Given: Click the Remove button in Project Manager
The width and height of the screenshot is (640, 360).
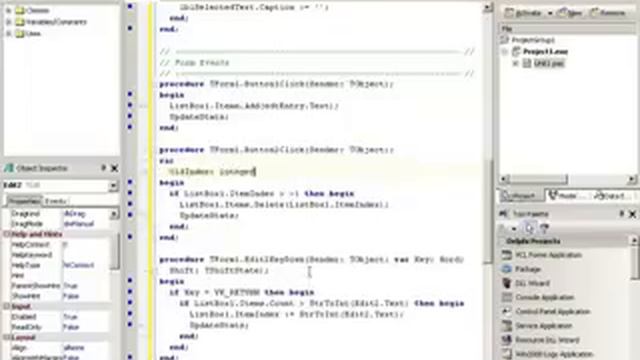Looking at the screenshot, I should [x=608, y=13].
